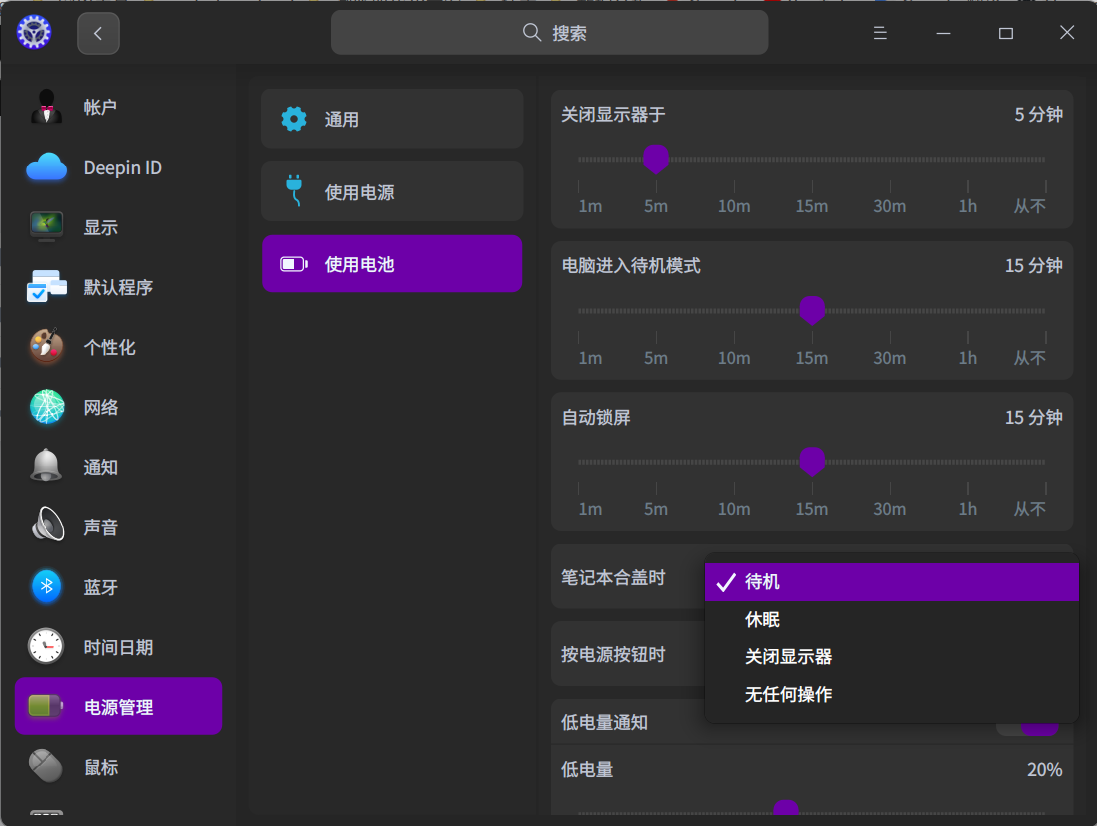
Task: Go back with the arrow button
Action: [98, 33]
